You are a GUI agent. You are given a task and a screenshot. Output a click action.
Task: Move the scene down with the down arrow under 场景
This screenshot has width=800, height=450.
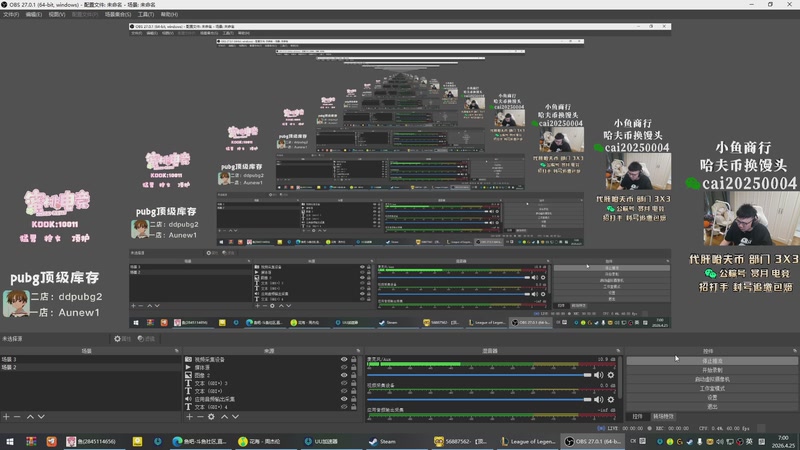[41, 417]
